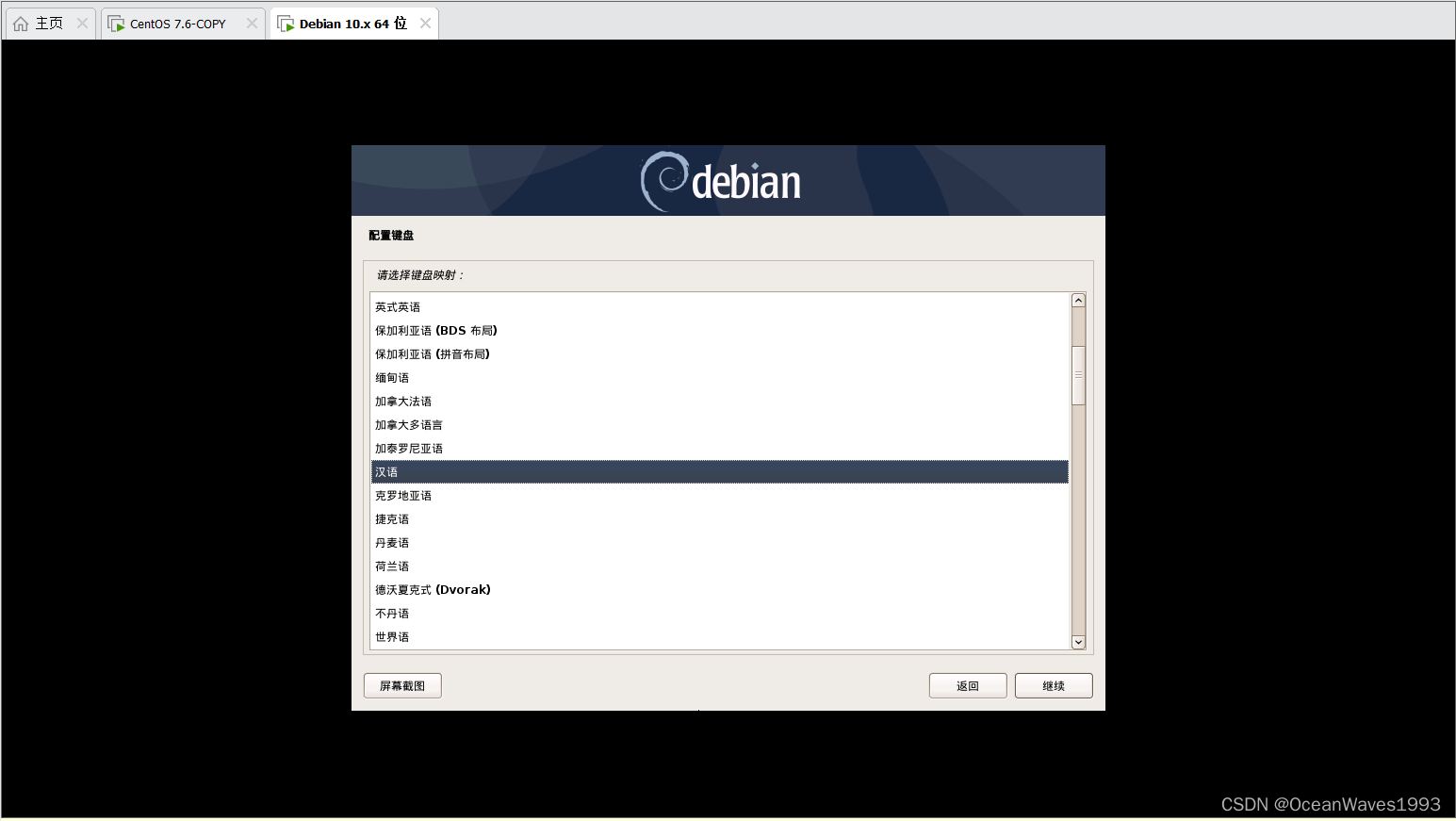Viewport: 1456px width, 821px height.
Task: Click the VM icon on CentOS tab
Action: 116,24
